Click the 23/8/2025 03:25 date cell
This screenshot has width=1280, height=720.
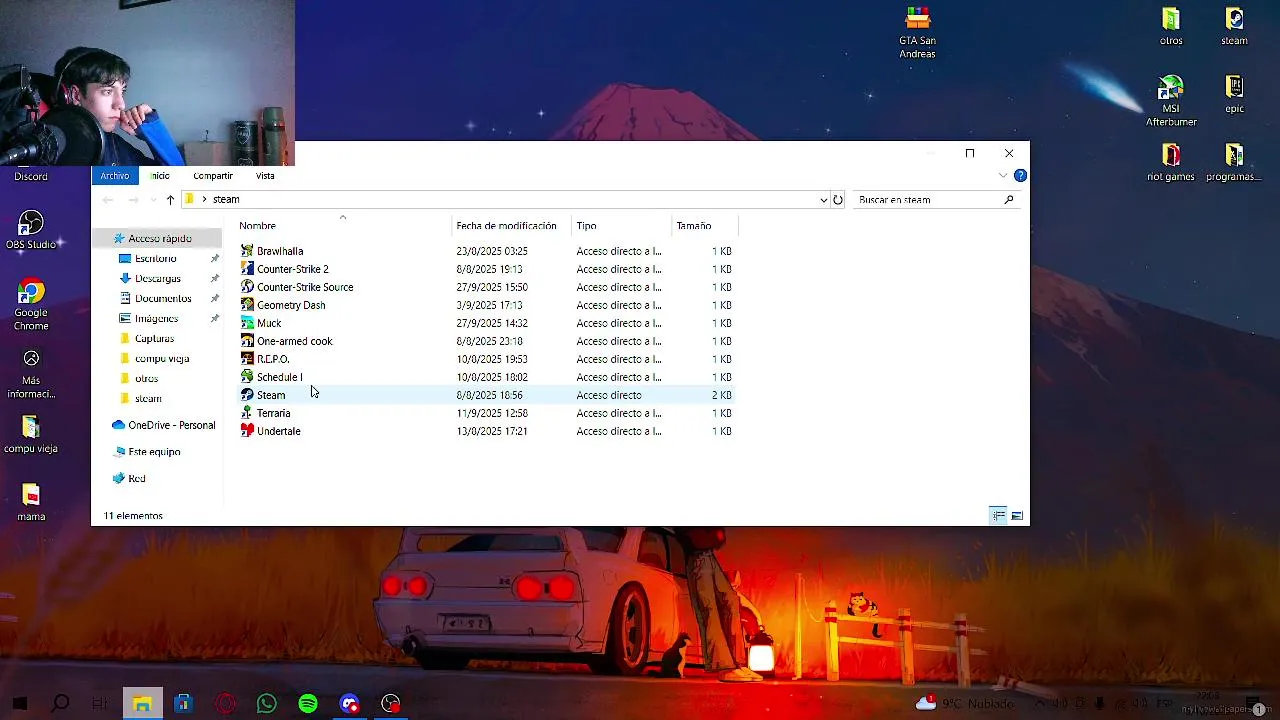pyautogui.click(x=492, y=251)
